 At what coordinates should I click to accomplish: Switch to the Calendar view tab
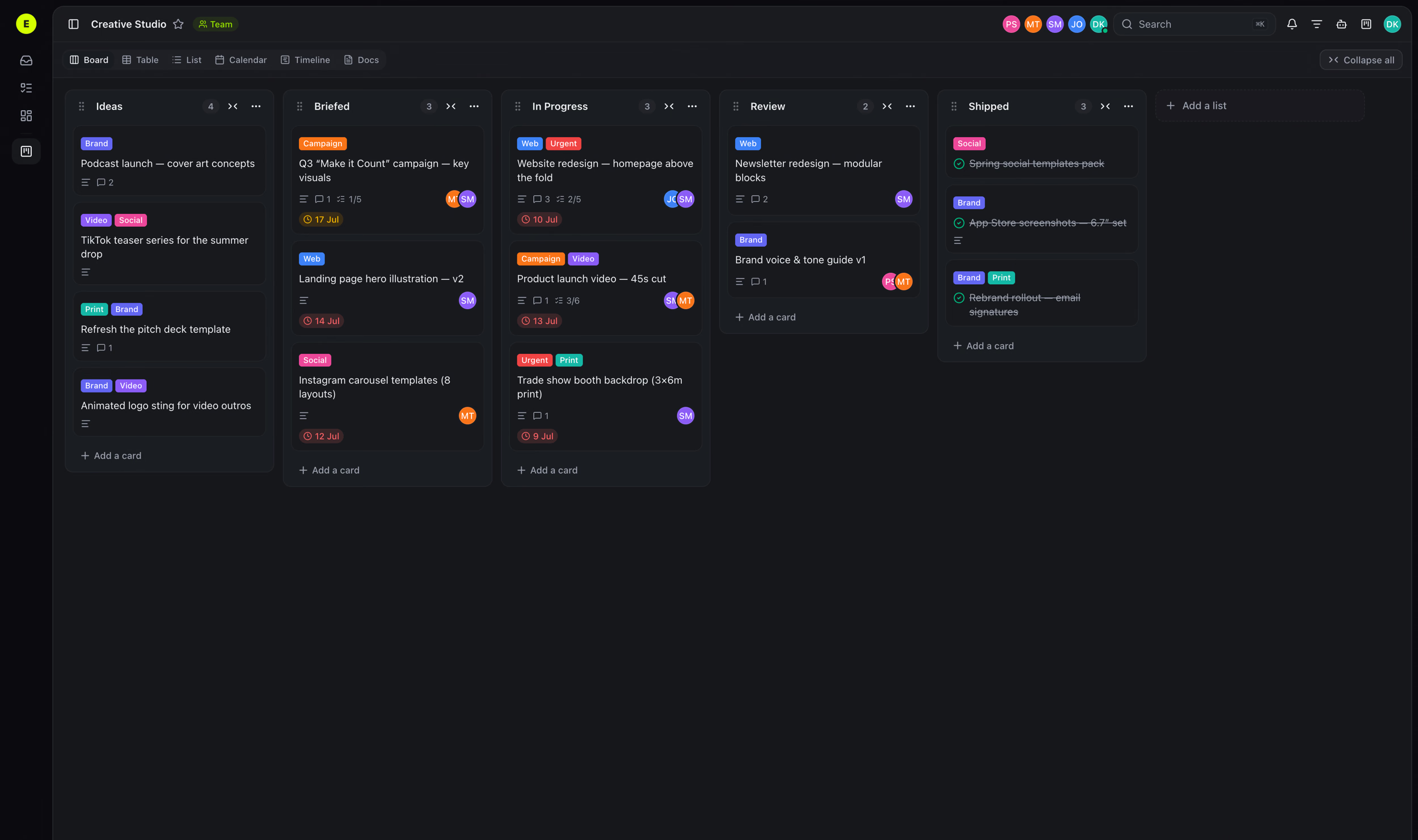pos(241,60)
